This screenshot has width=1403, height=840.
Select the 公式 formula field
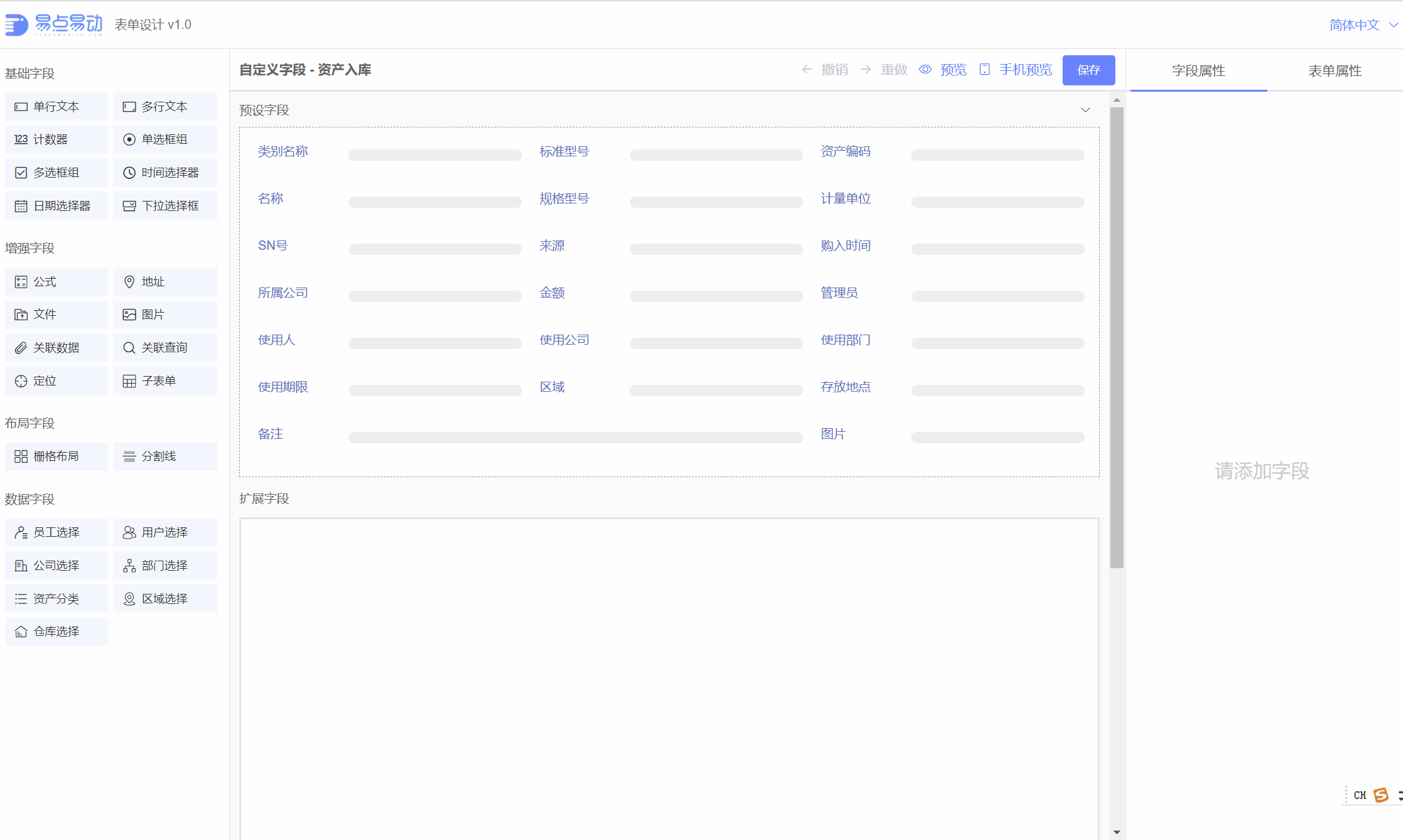pos(57,282)
